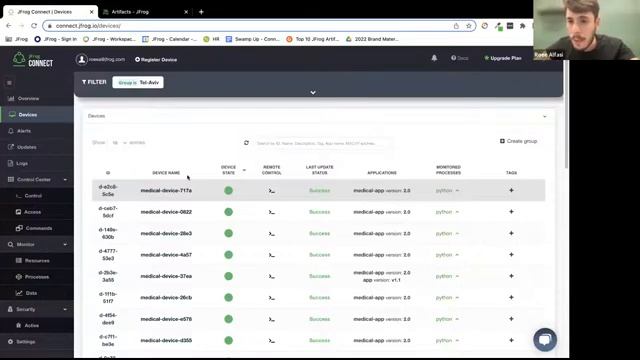Add a tag to medical-device-0822

[511, 212]
